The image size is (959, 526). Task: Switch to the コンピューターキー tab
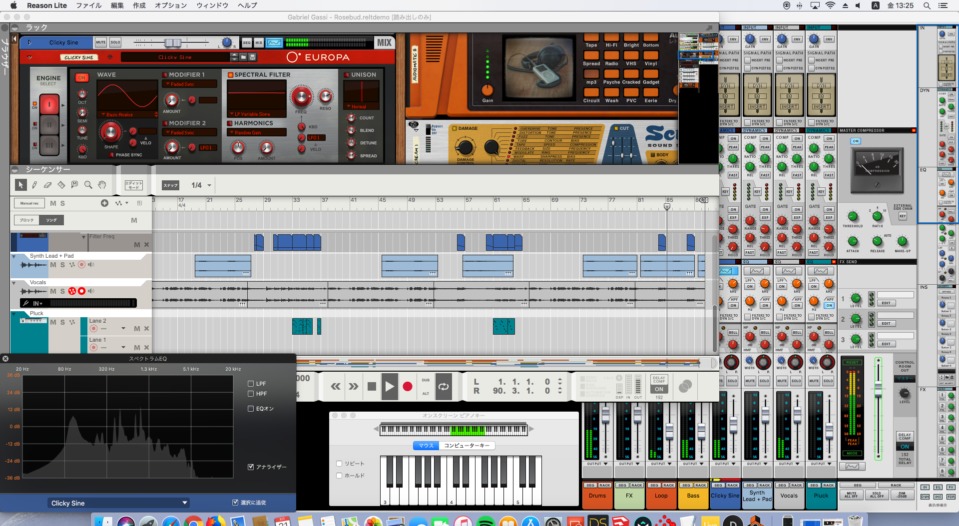pyautogui.click(x=467, y=445)
